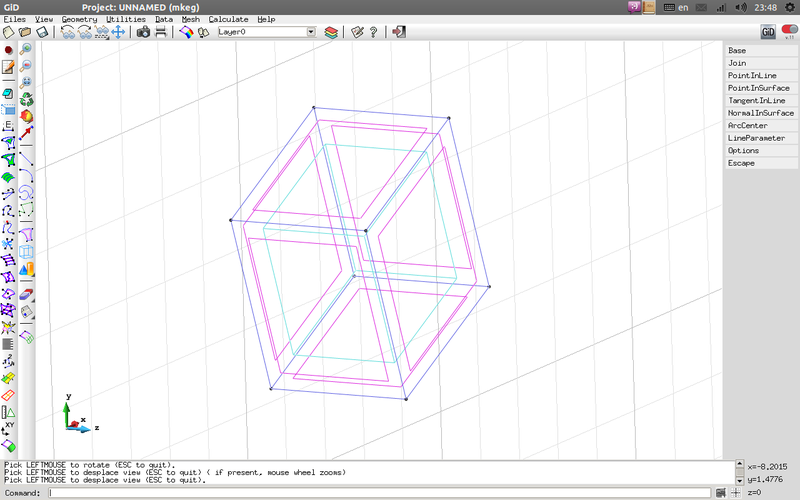Image resolution: width=800 pixels, height=500 pixels.
Task: Select the green polyline tool icon
Action: [26, 210]
